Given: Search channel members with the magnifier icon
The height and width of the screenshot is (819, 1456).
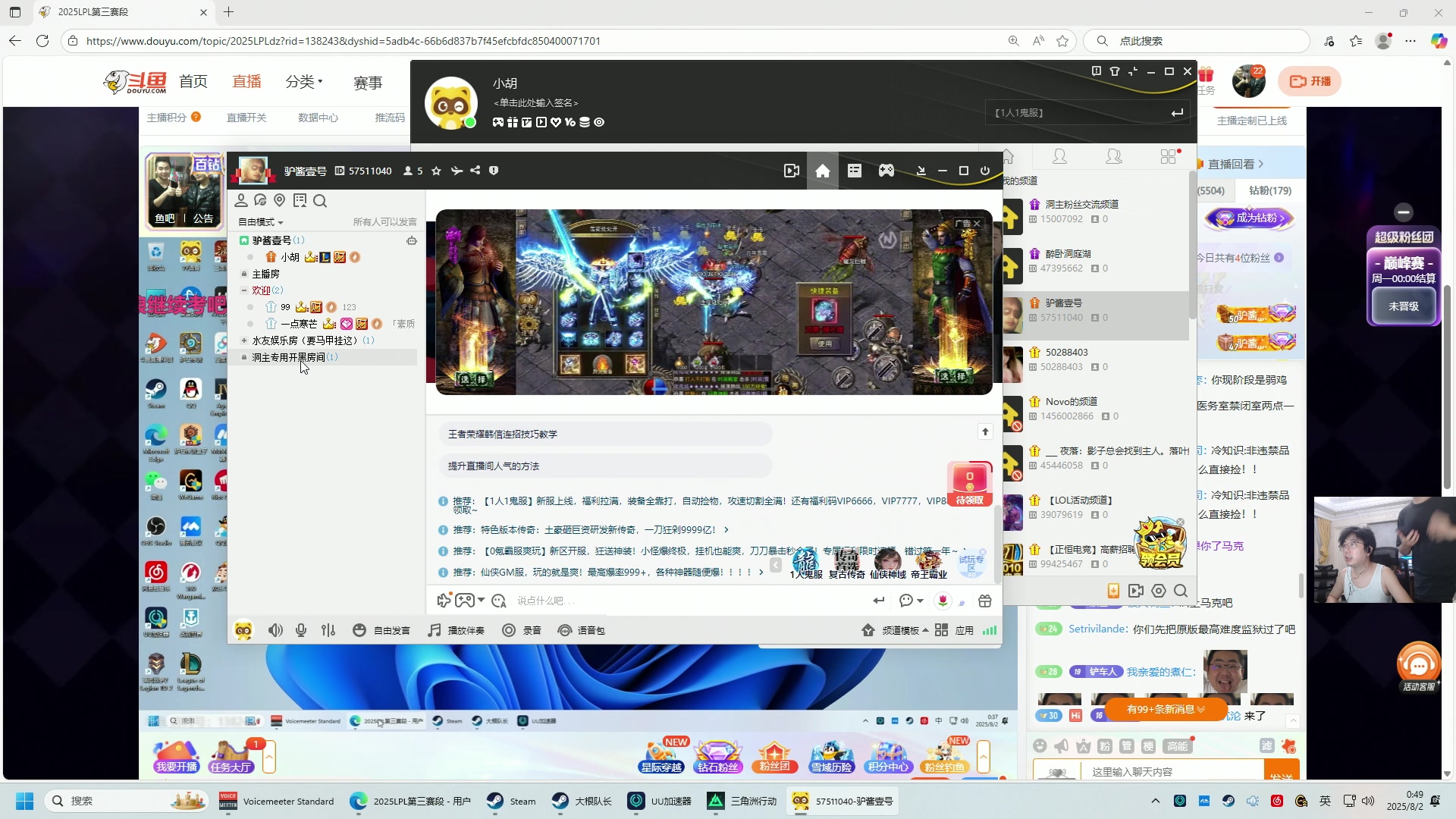Looking at the screenshot, I should [x=320, y=201].
